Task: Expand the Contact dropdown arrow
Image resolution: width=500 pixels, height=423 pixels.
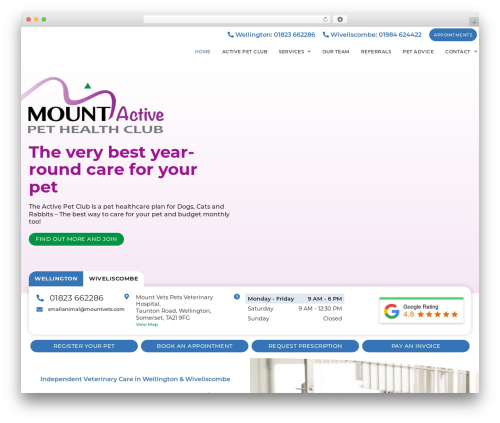Action: tap(475, 52)
